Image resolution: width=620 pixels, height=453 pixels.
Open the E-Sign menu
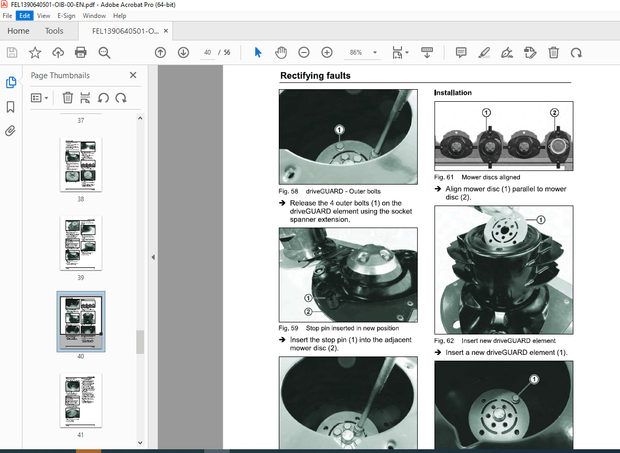66,16
